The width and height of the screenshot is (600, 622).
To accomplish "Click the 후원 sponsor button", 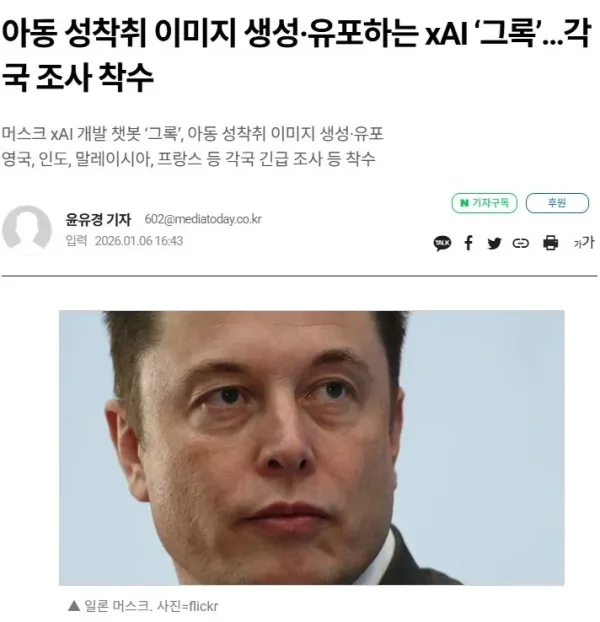I will pyautogui.click(x=557, y=203).
